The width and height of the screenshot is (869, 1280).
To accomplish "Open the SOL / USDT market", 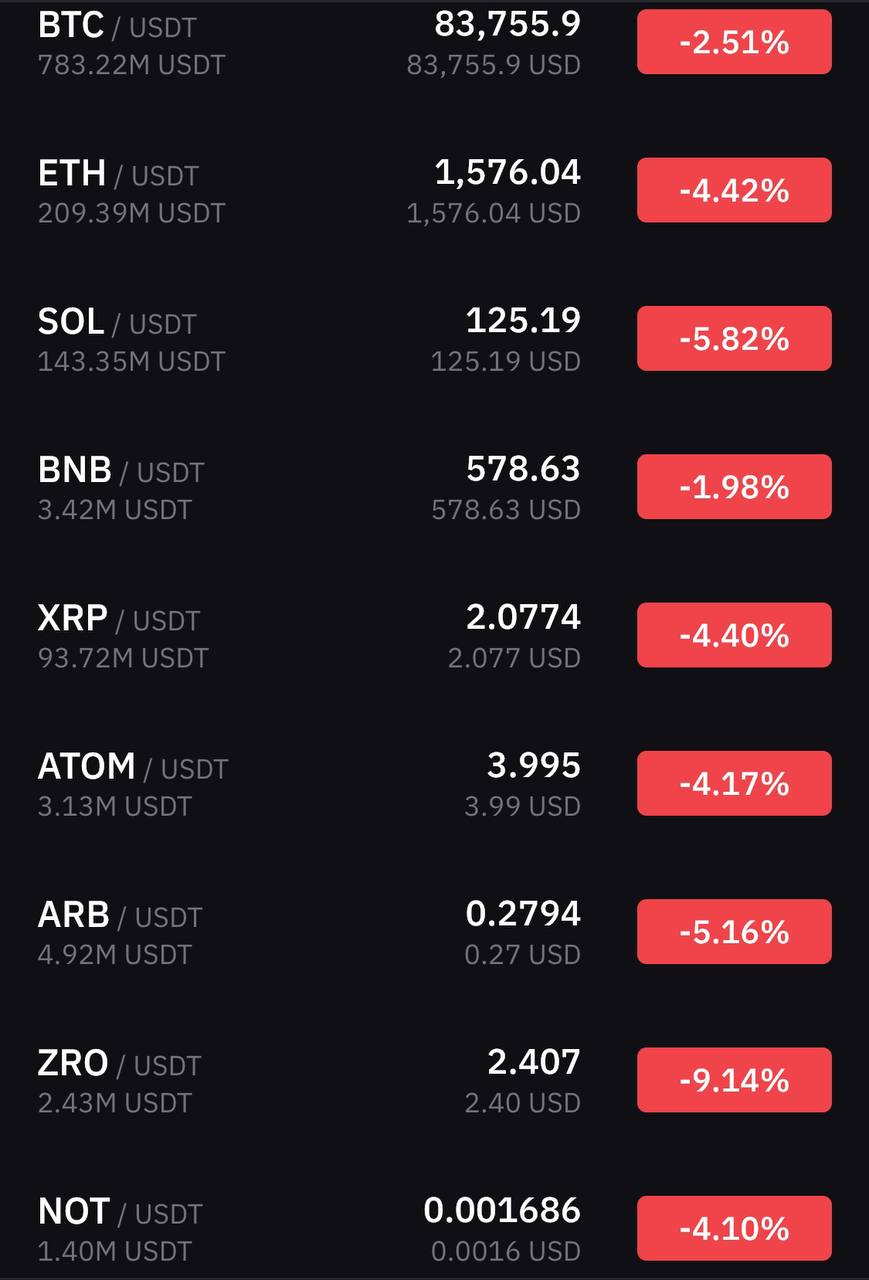I will point(116,322).
